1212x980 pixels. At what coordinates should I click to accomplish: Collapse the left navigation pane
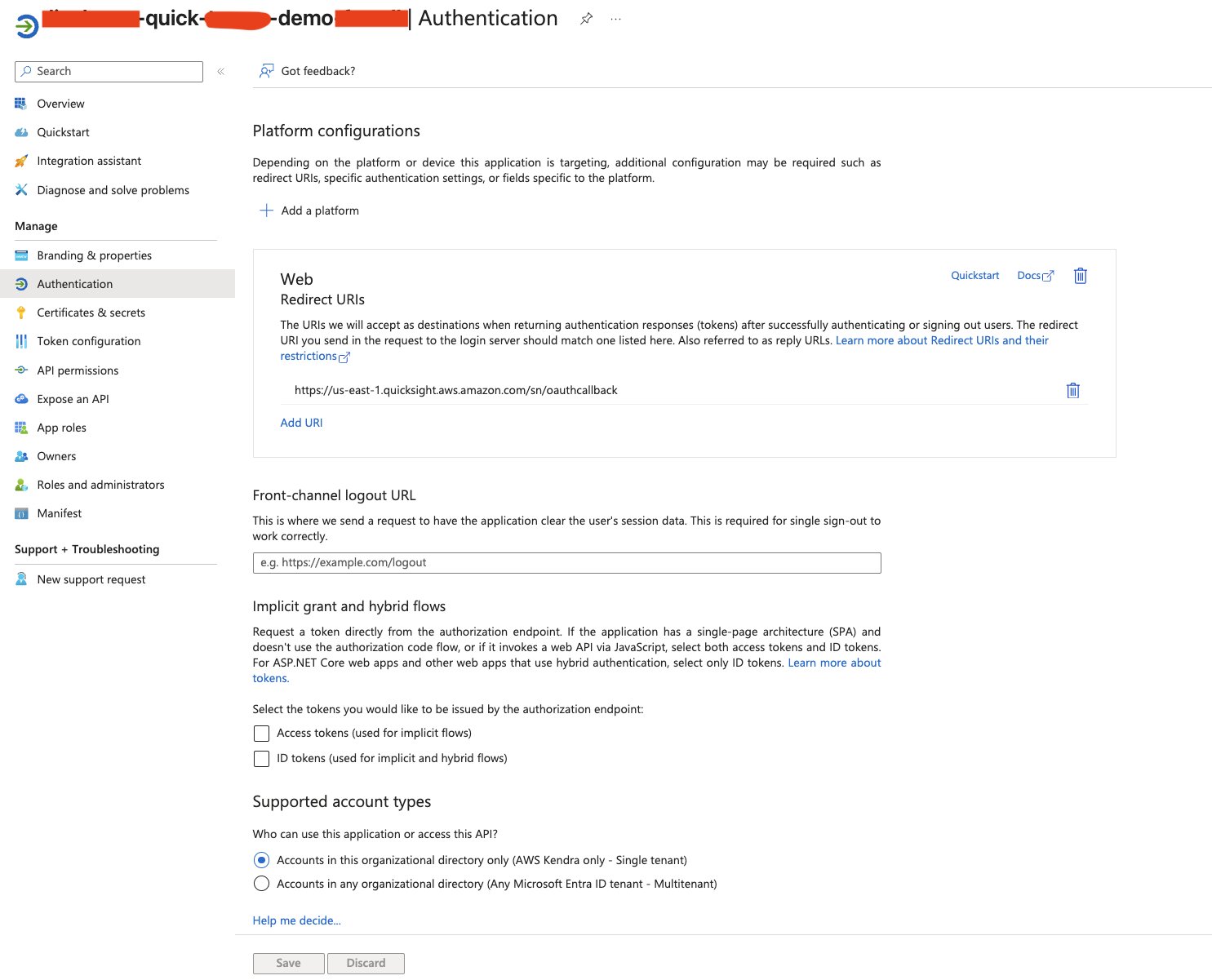click(220, 71)
